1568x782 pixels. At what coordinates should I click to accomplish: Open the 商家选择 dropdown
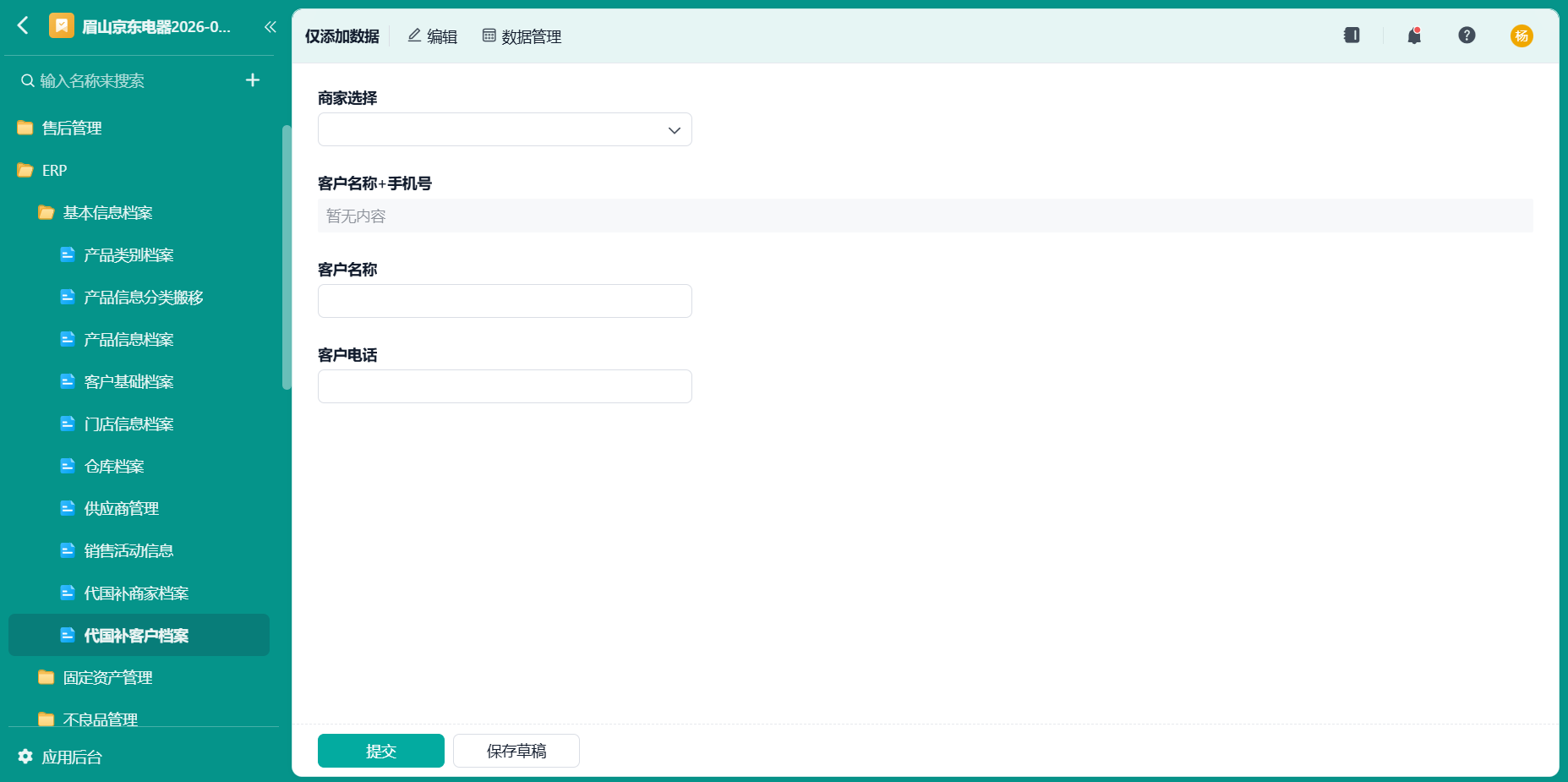[505, 129]
